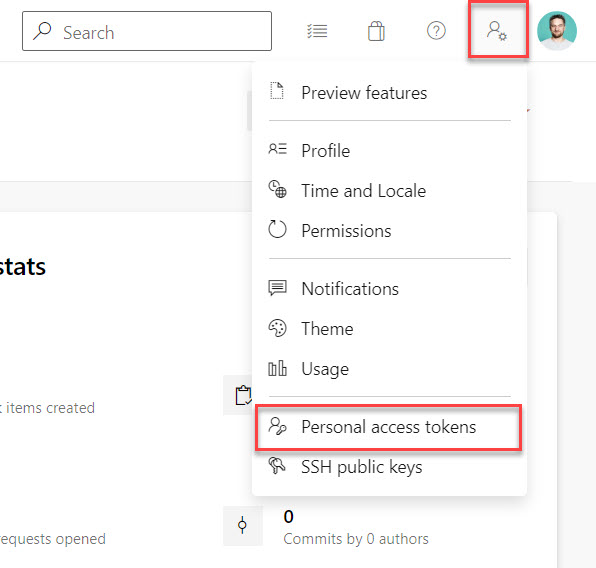This screenshot has height=568, width=596.
Task: Click the commits node icon
Action: [242, 525]
